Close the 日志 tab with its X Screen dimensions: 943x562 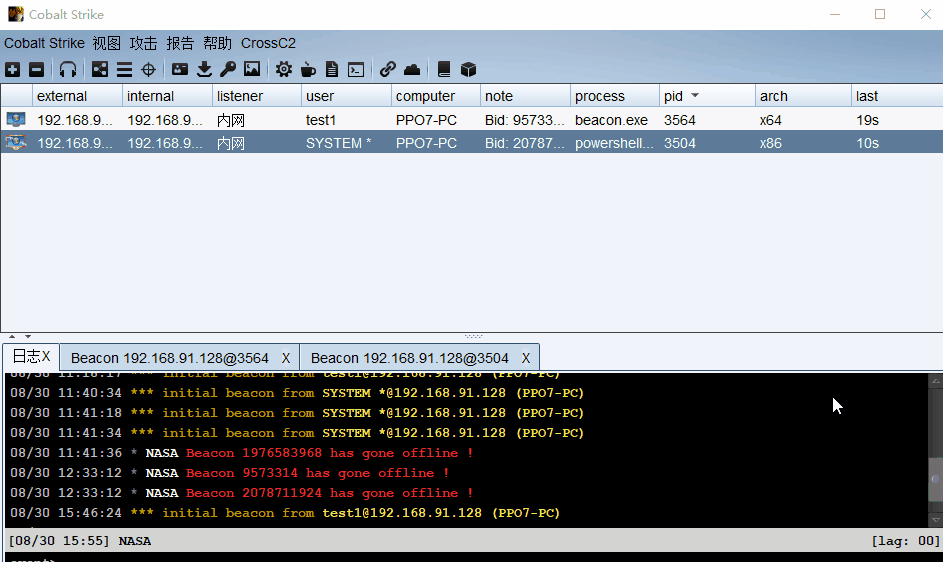point(46,357)
